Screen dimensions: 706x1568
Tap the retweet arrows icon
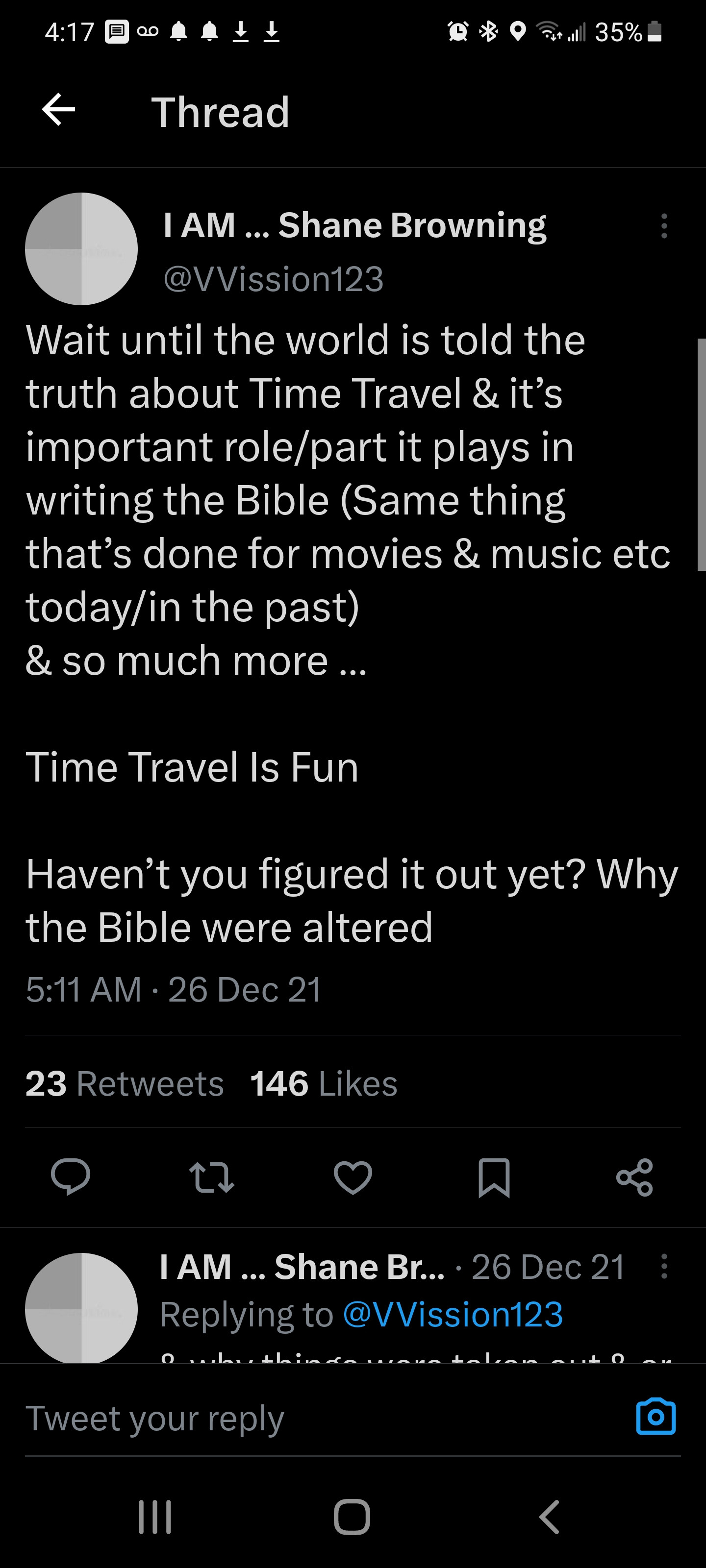(x=211, y=1176)
